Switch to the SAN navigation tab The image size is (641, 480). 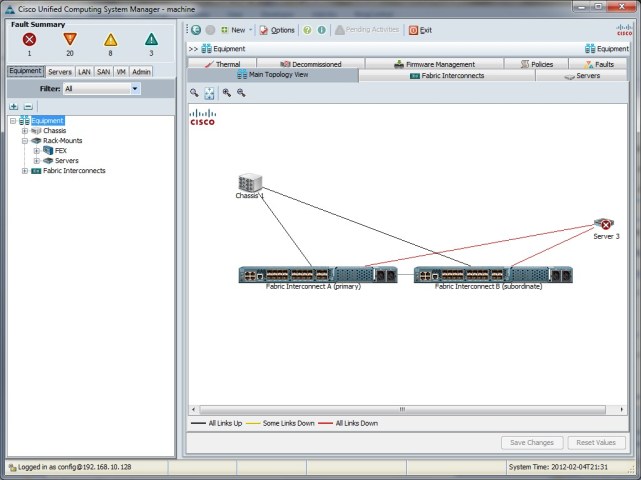click(x=103, y=72)
